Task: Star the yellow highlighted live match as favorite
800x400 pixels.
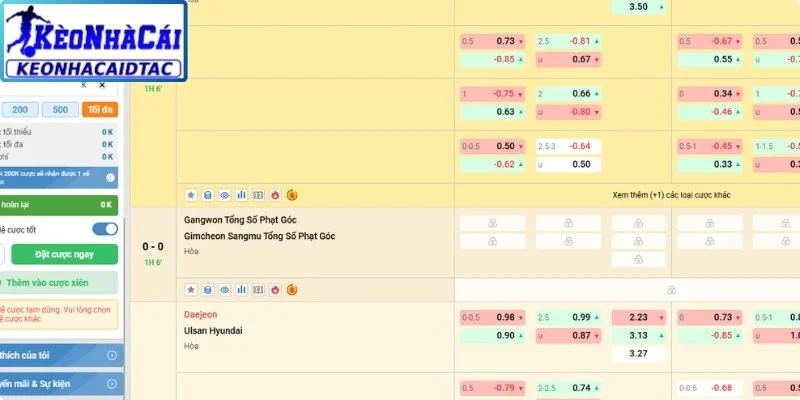Action: click(191, 195)
